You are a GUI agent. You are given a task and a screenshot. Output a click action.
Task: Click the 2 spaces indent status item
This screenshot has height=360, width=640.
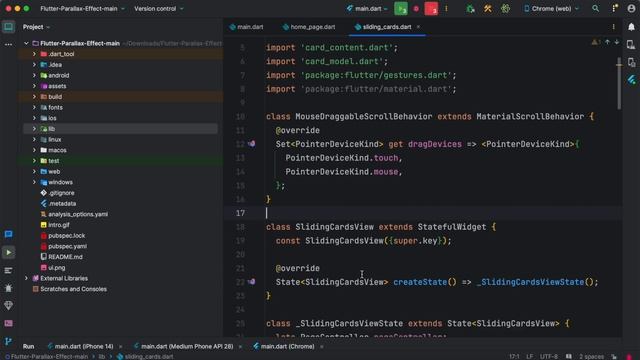591,356
